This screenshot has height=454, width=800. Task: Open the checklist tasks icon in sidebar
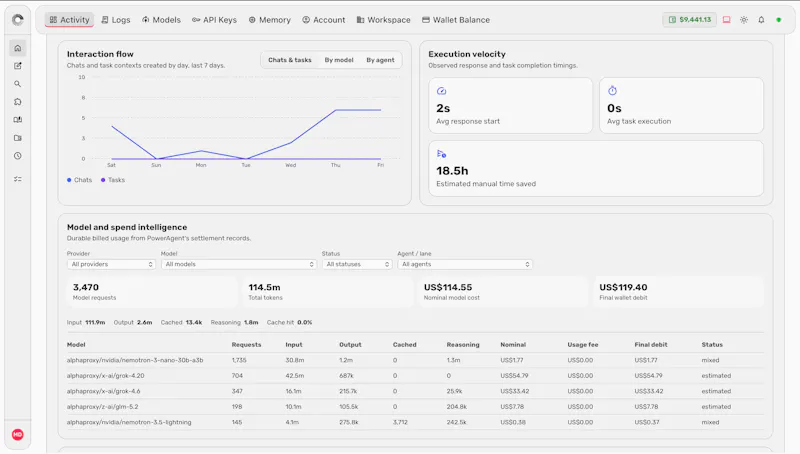[x=18, y=179]
